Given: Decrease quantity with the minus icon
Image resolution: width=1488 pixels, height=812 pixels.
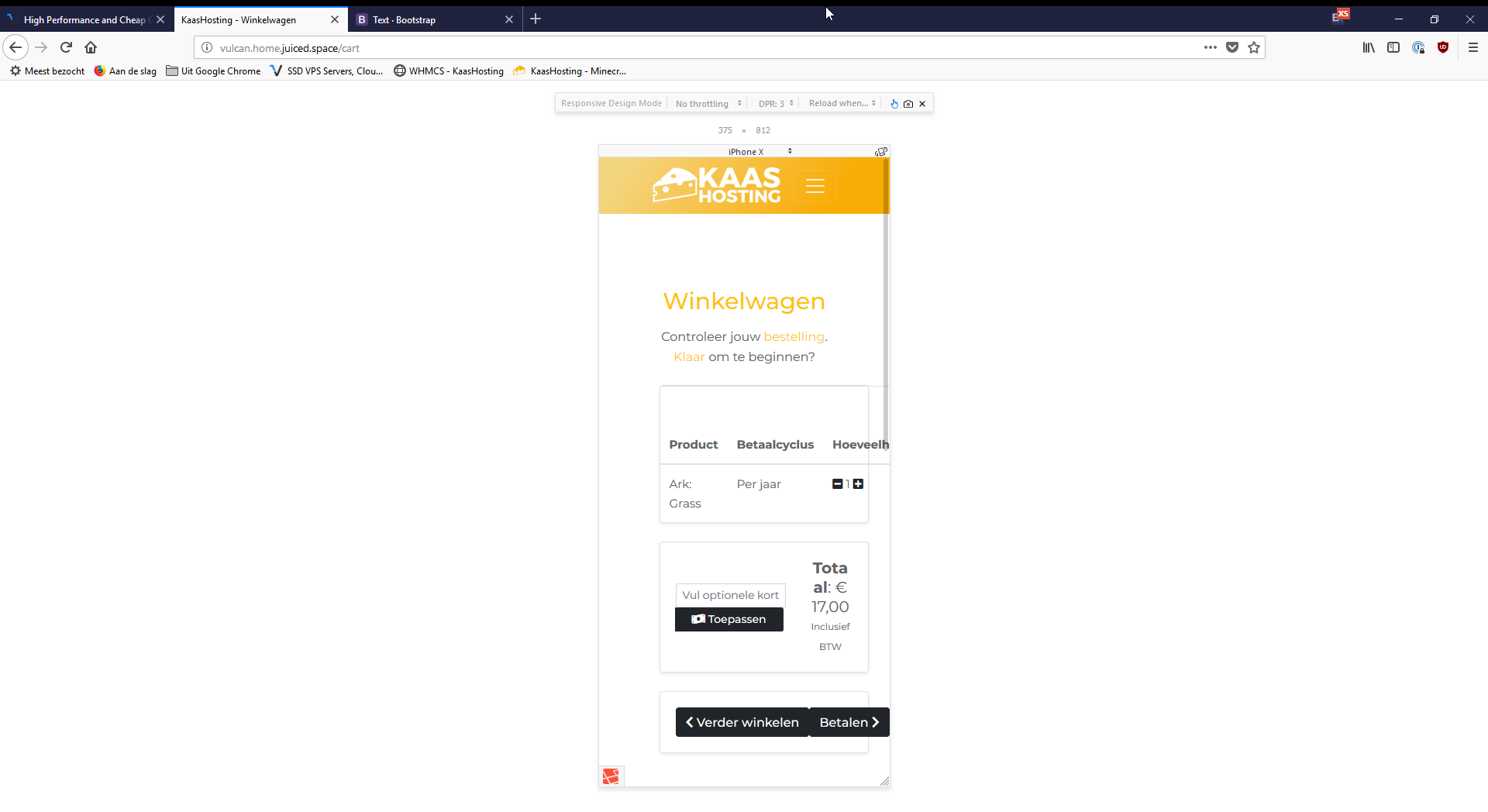Looking at the screenshot, I should (x=837, y=484).
